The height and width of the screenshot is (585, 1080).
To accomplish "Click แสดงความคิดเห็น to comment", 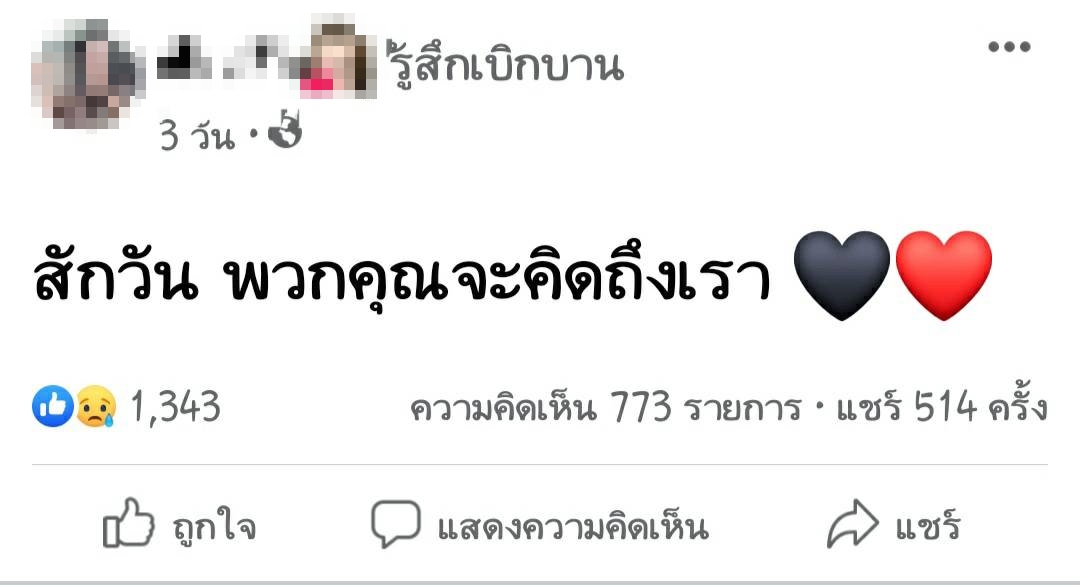I will pos(573,527).
